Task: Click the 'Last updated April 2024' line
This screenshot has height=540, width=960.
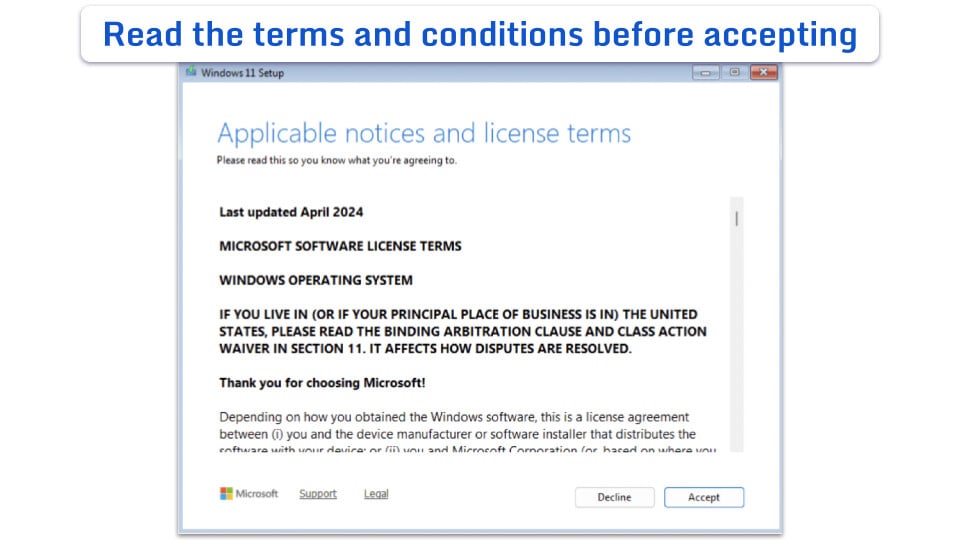Action: tap(291, 212)
